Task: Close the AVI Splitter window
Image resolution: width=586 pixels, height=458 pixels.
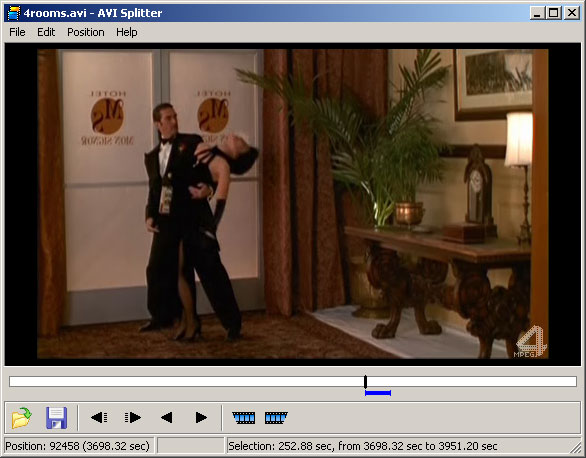Action: coord(572,13)
